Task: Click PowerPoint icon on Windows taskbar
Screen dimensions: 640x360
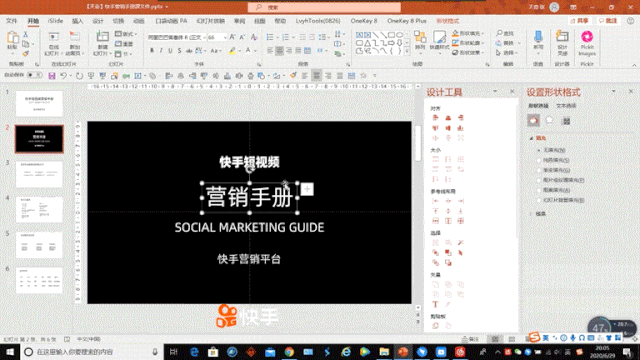Action: 403,352
